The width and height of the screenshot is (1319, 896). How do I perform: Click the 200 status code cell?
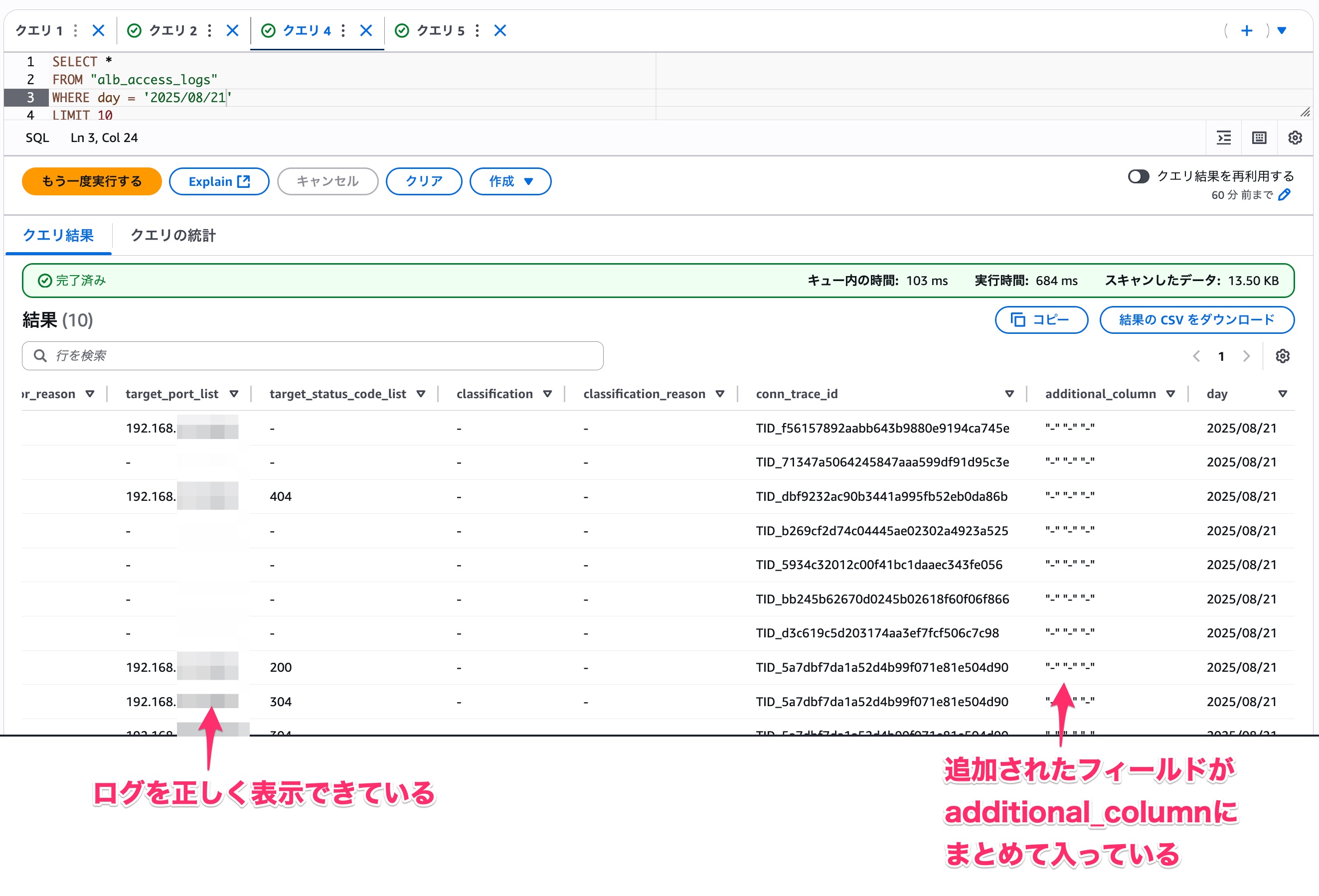[281, 668]
